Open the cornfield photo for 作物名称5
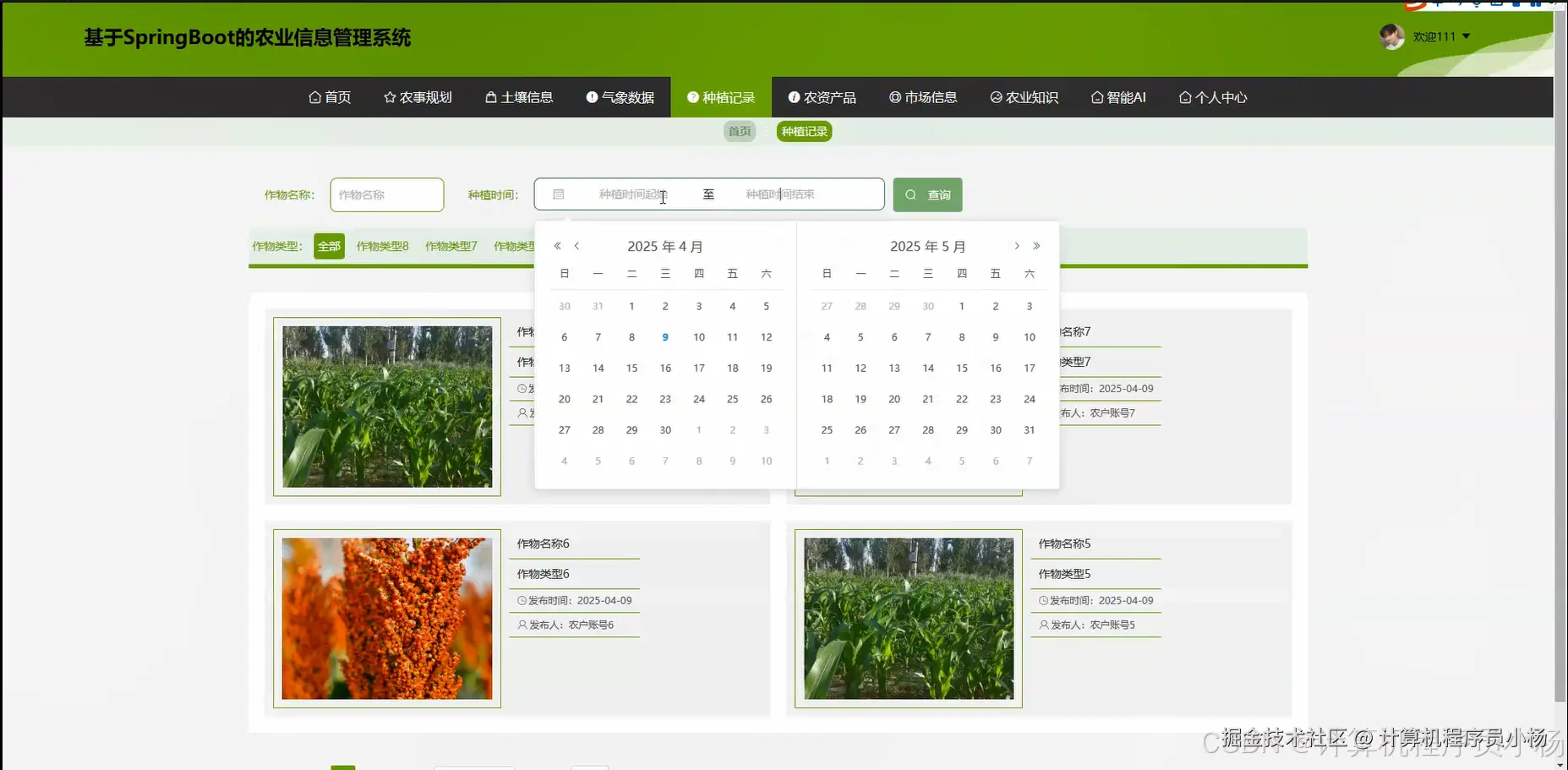This screenshot has height=770, width=1568. click(909, 619)
